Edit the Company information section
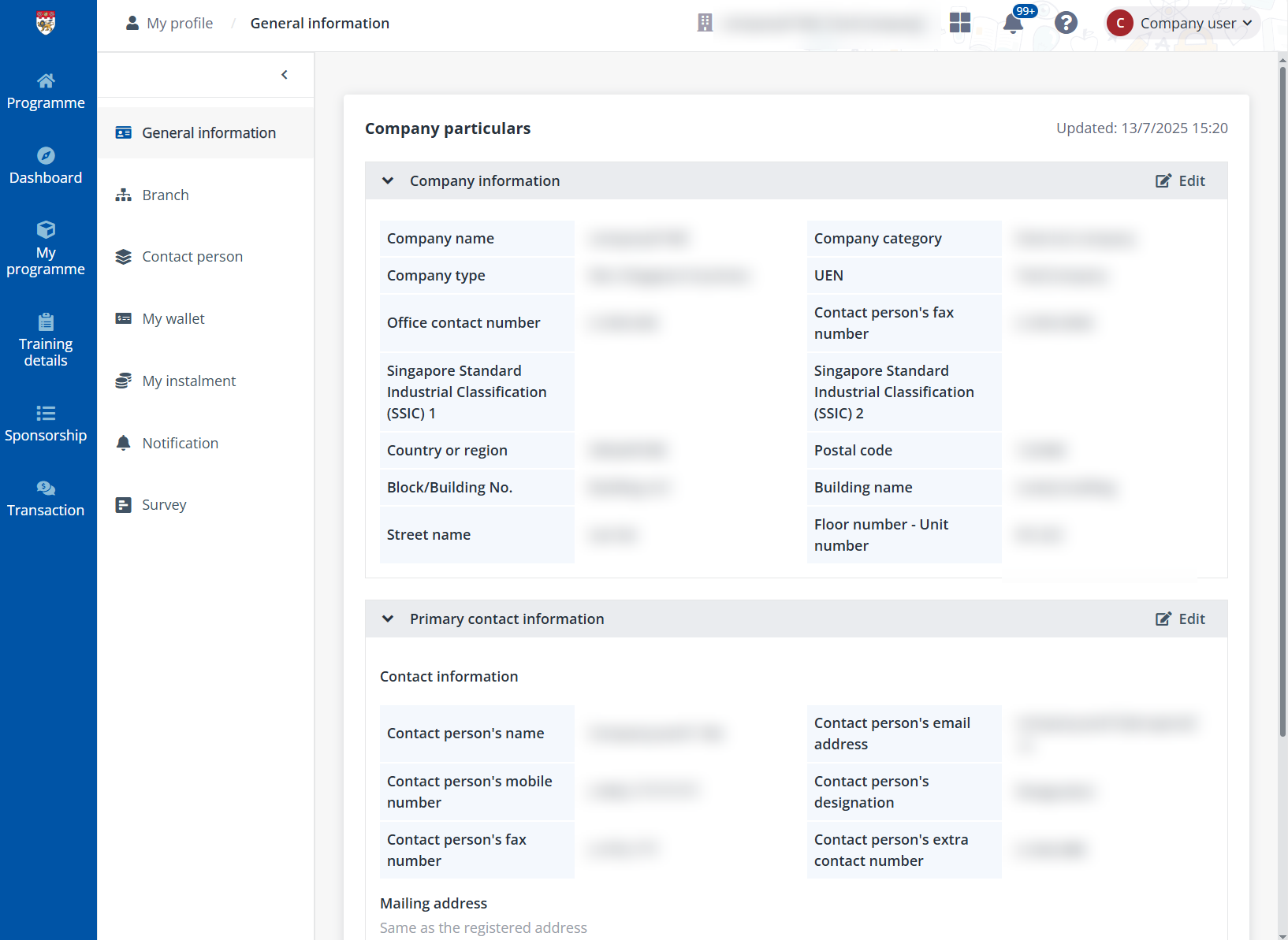The image size is (1288, 940). coord(1180,180)
